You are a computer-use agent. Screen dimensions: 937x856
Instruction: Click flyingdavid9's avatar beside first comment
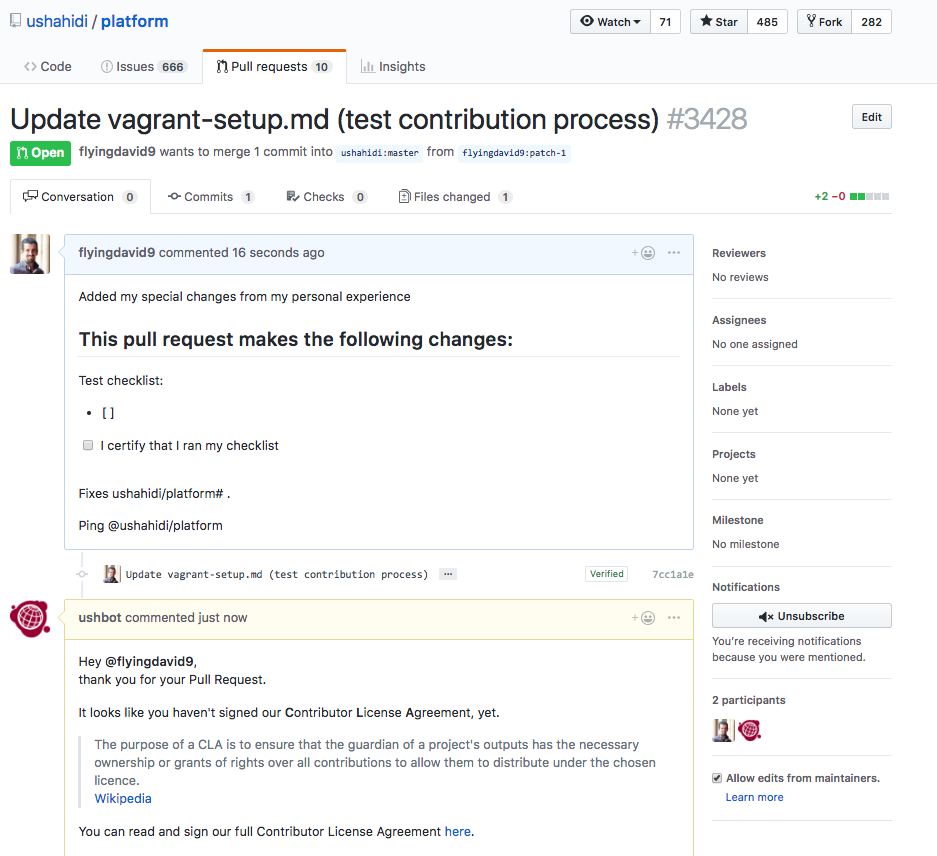pos(30,254)
